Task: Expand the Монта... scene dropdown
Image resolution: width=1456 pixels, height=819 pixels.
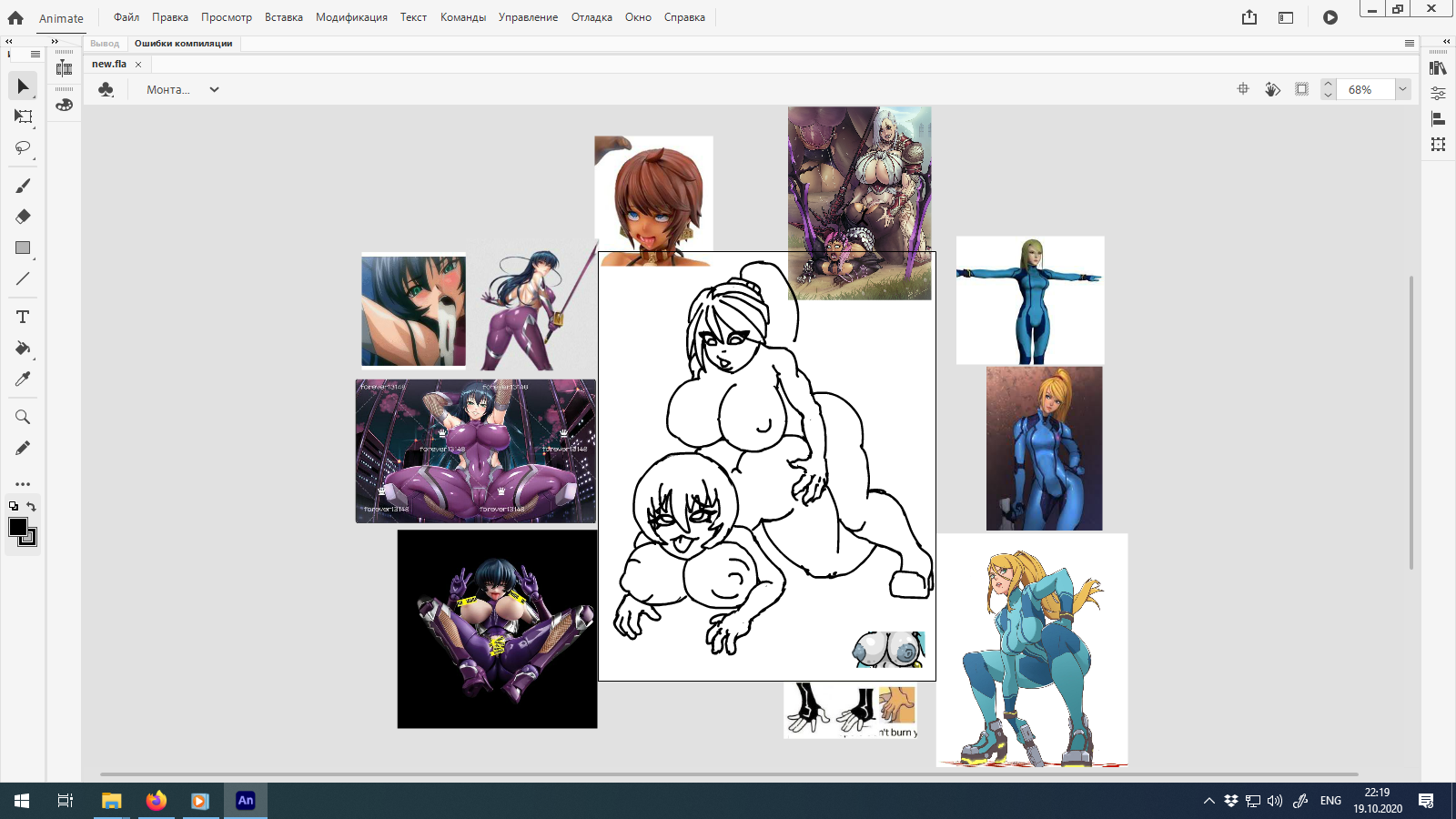Action: pyautogui.click(x=214, y=89)
